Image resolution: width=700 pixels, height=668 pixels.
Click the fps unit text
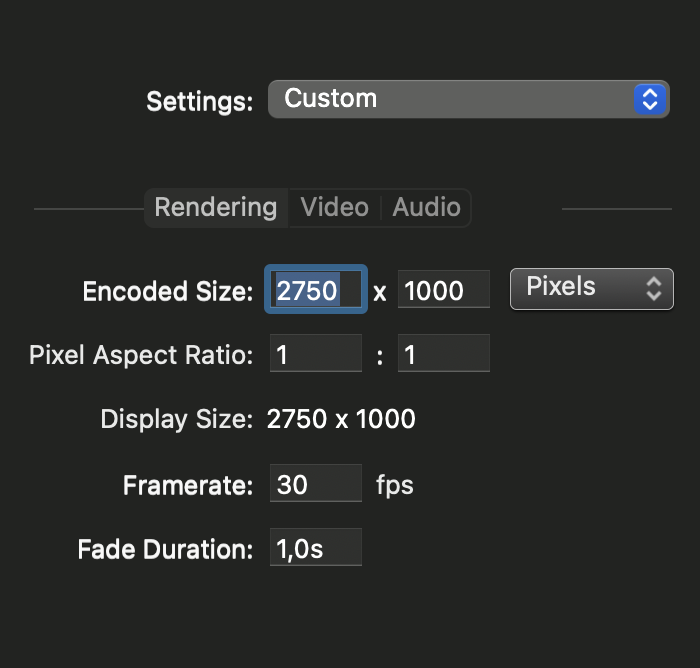[395, 486]
